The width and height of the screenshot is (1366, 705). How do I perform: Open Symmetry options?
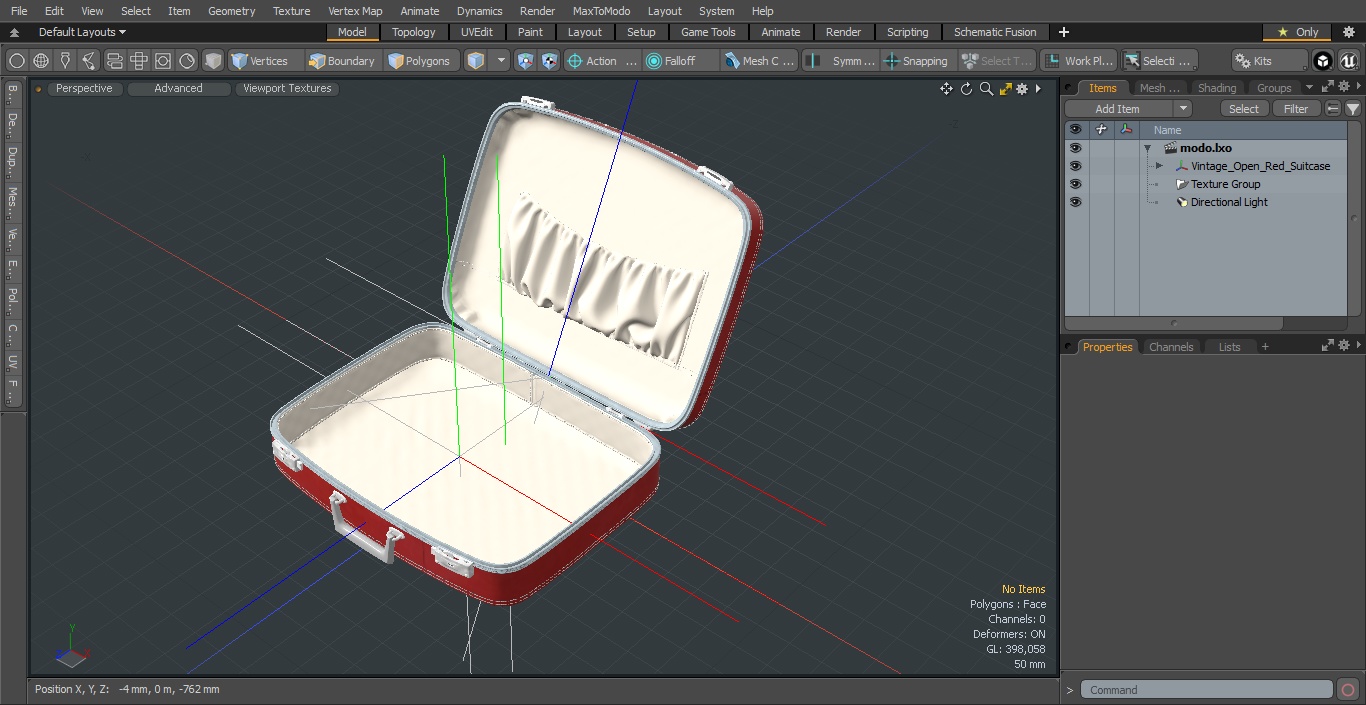pyautogui.click(x=841, y=61)
